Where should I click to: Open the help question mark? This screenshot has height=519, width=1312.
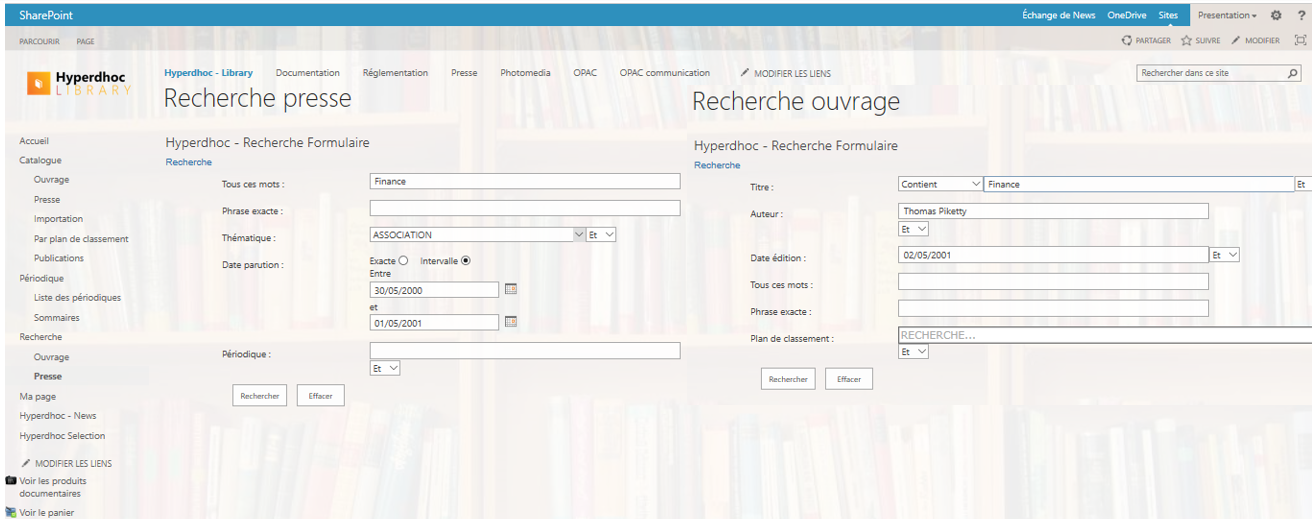pos(1301,15)
